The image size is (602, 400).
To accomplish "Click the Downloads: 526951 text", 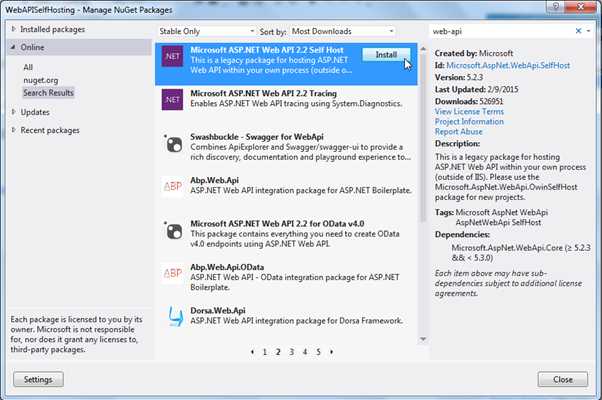I will pos(469,101).
